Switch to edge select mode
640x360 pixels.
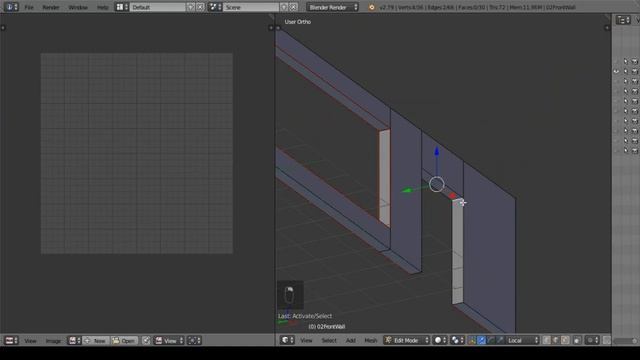(556, 340)
